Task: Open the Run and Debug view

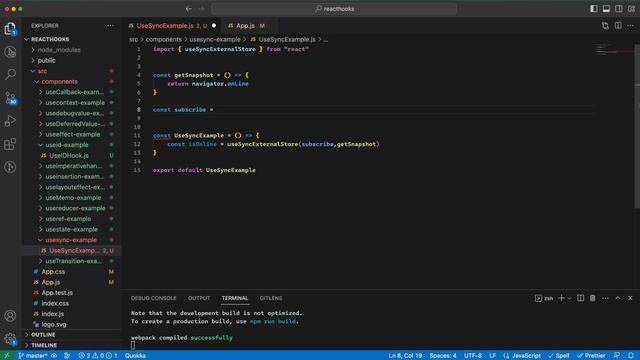Action: click(10, 121)
